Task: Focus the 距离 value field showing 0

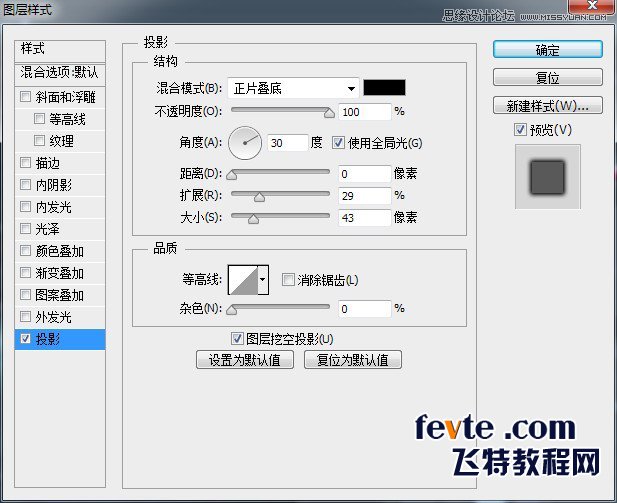Action: tap(365, 174)
